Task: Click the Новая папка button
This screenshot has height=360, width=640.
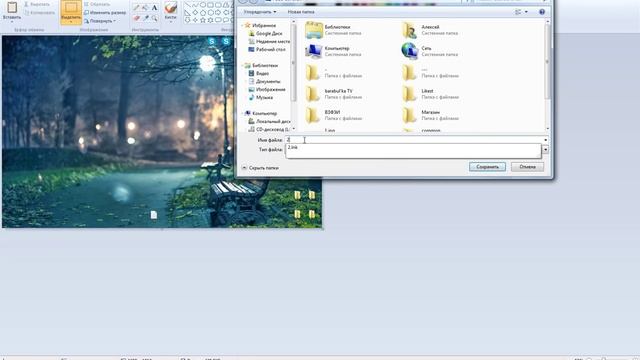Action: (x=301, y=12)
